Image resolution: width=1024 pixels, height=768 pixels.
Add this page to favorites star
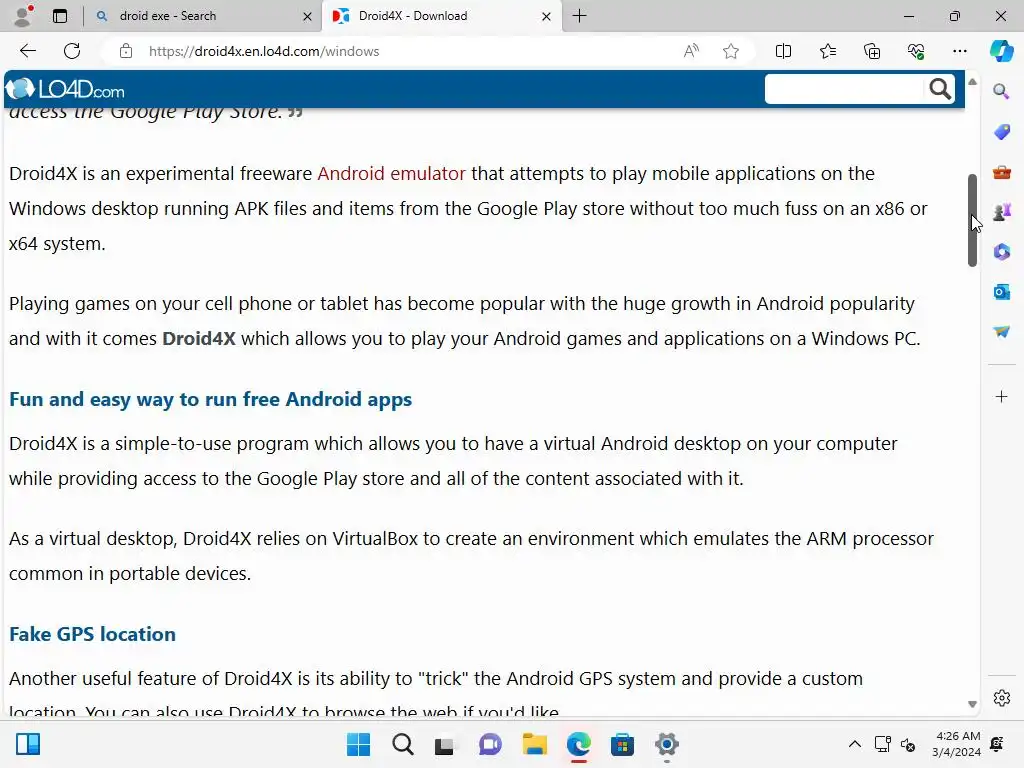pos(731,51)
